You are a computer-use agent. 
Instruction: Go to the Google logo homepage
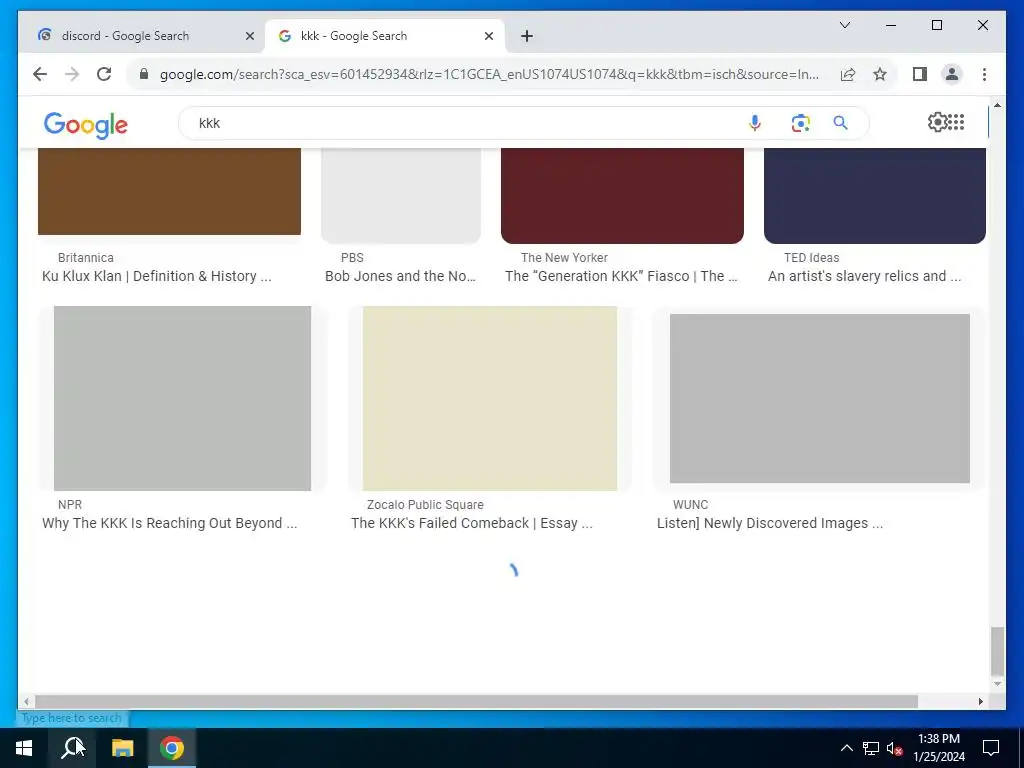click(x=86, y=125)
